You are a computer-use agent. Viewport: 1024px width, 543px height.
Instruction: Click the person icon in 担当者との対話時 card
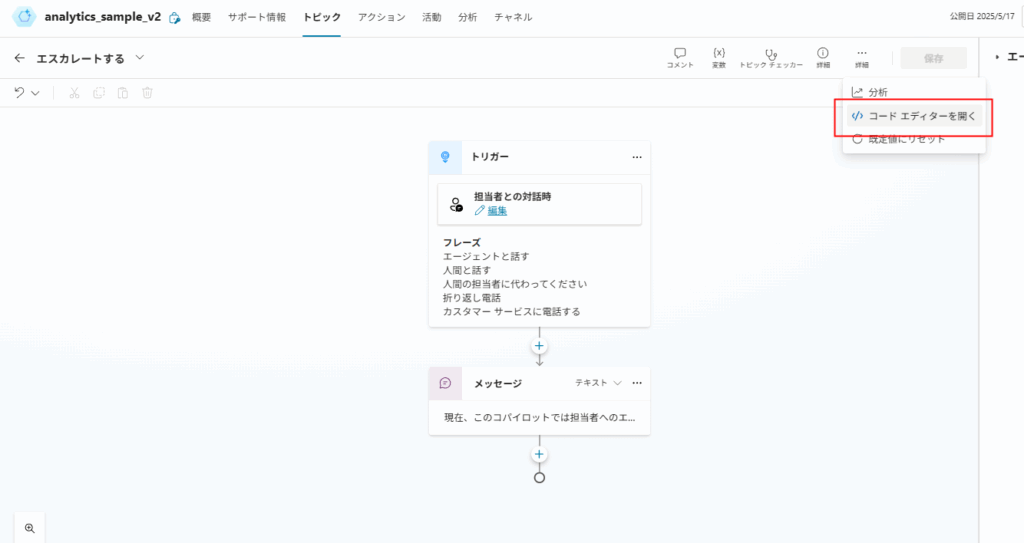click(x=456, y=205)
